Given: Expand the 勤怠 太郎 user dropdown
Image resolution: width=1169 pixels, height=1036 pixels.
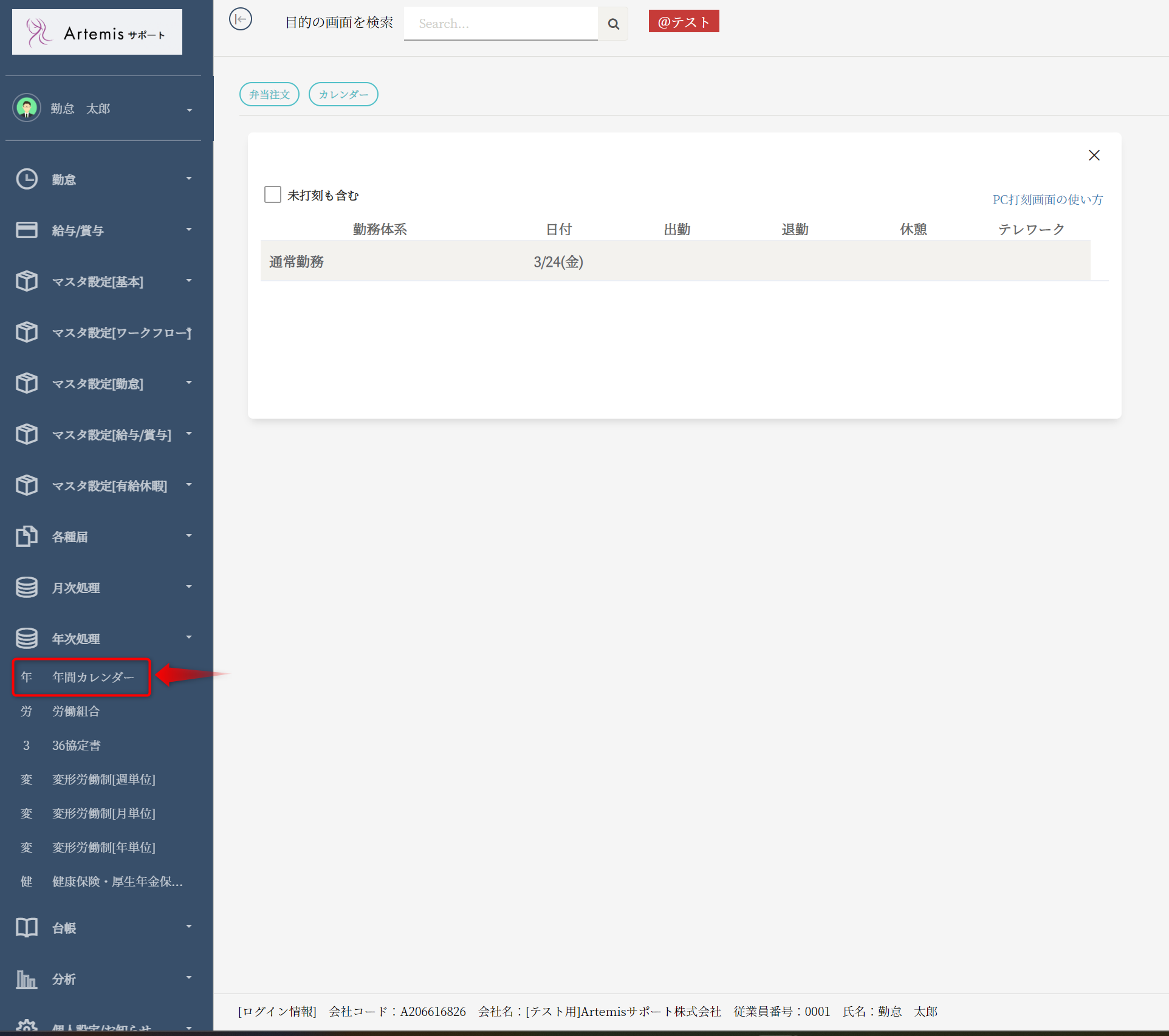Looking at the screenshot, I should pos(189,110).
